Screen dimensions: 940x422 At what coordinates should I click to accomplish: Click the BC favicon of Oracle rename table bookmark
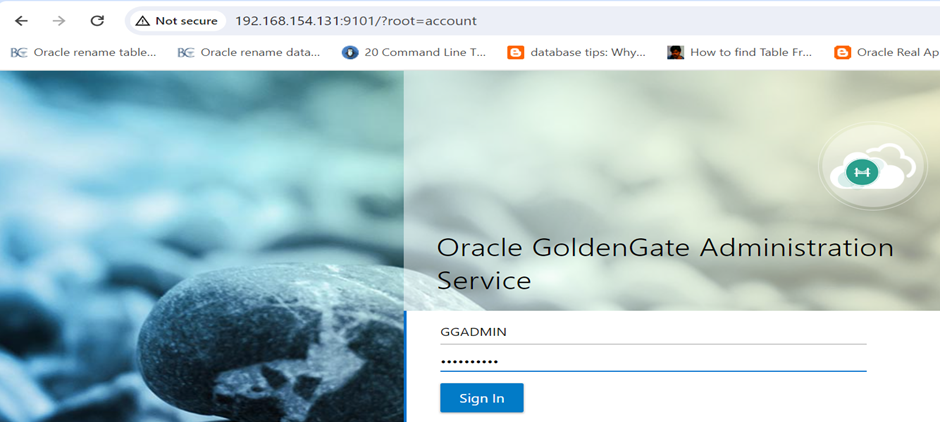click(19, 52)
